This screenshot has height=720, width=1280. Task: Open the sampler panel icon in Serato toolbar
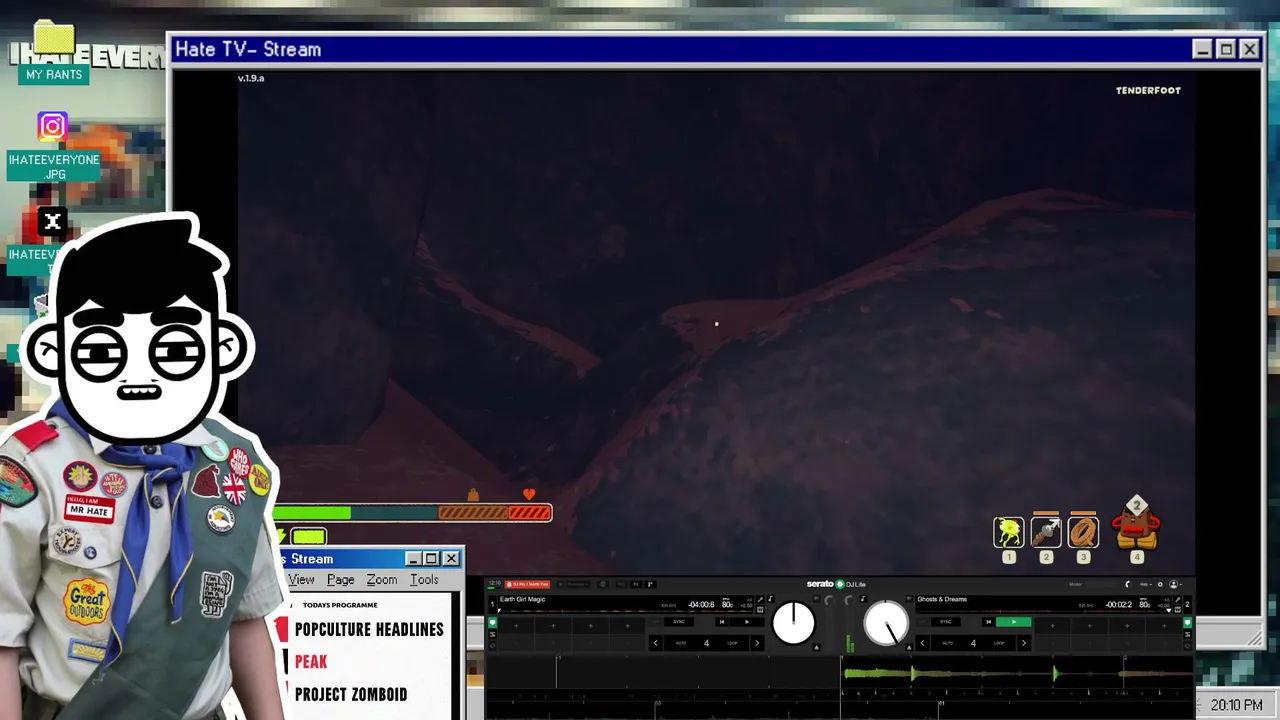point(650,584)
